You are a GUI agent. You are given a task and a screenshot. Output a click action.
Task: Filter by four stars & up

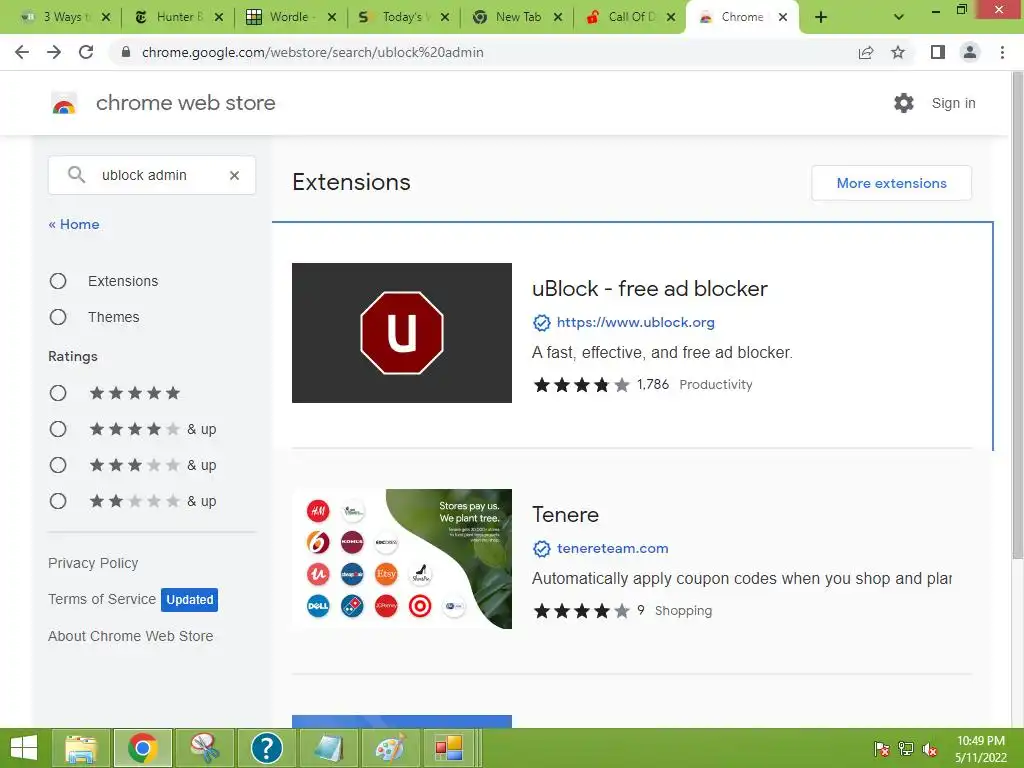[58, 429]
